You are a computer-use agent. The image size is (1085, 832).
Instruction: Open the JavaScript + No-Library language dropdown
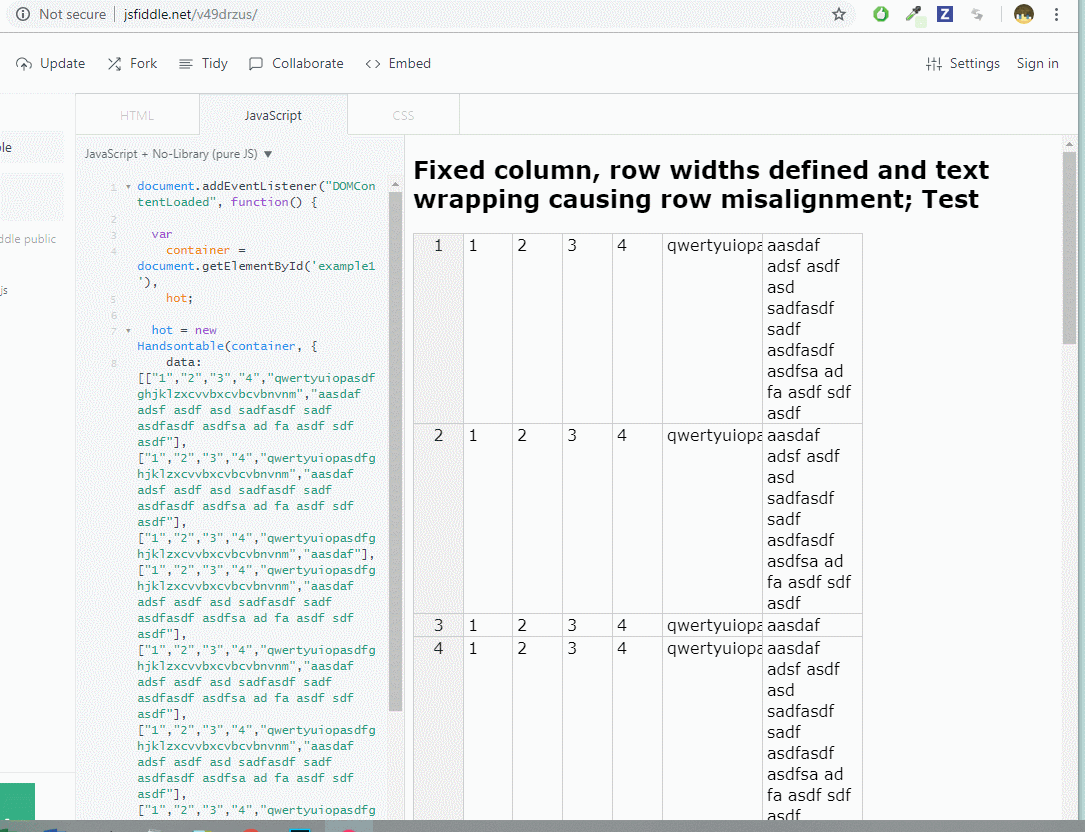click(175, 154)
